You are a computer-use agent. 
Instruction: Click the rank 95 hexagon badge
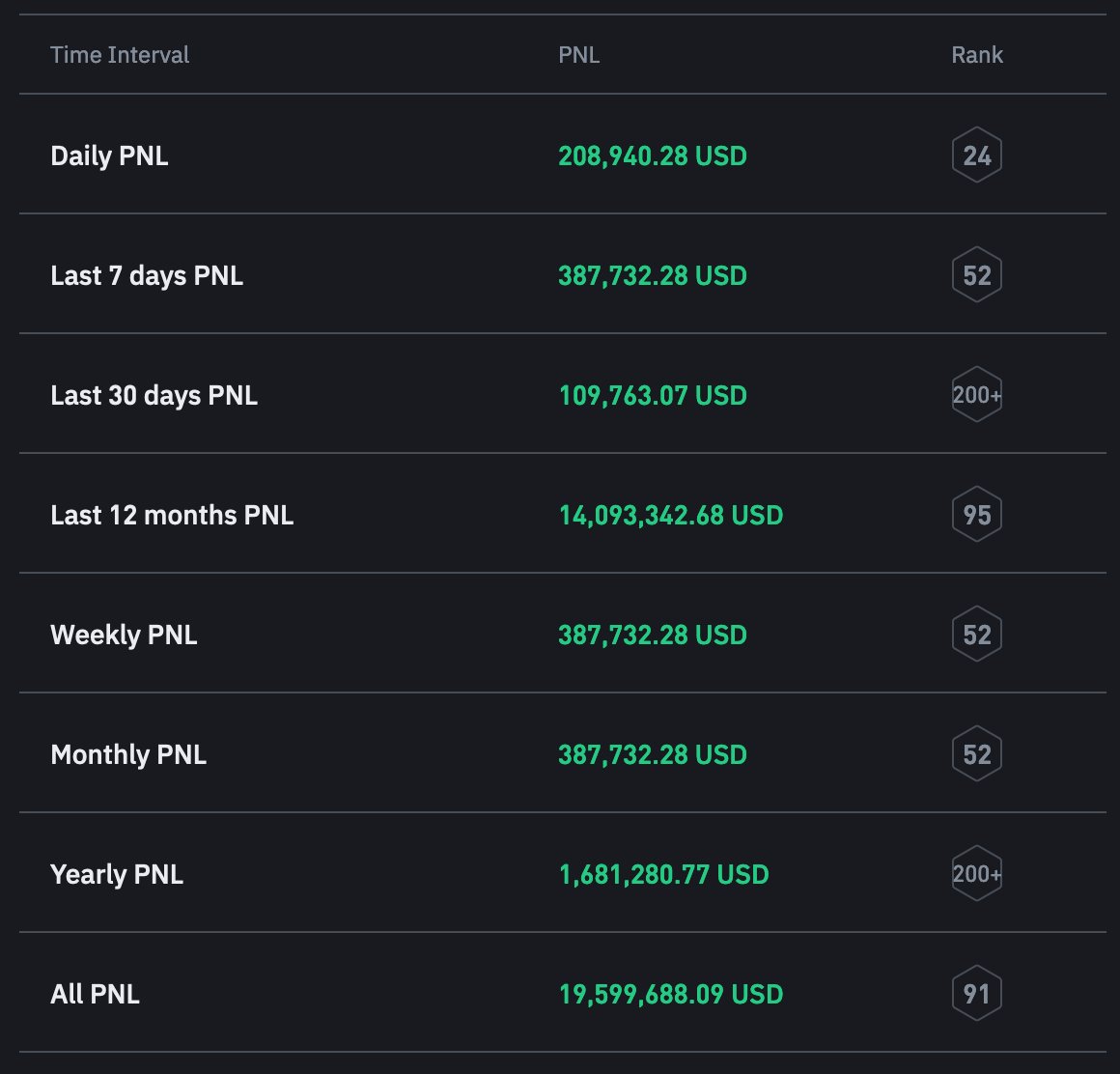click(976, 515)
